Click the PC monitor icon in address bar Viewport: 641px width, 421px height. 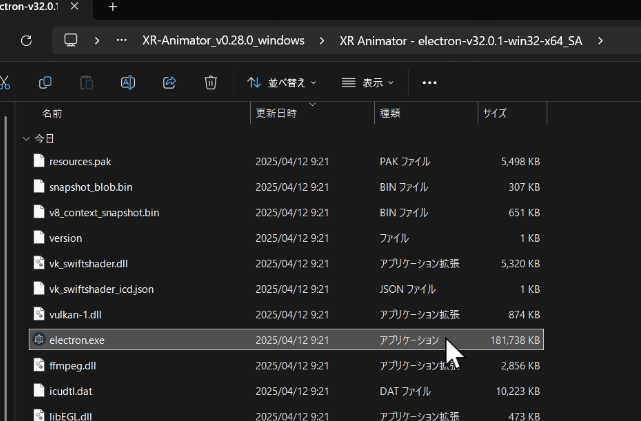[71, 41]
